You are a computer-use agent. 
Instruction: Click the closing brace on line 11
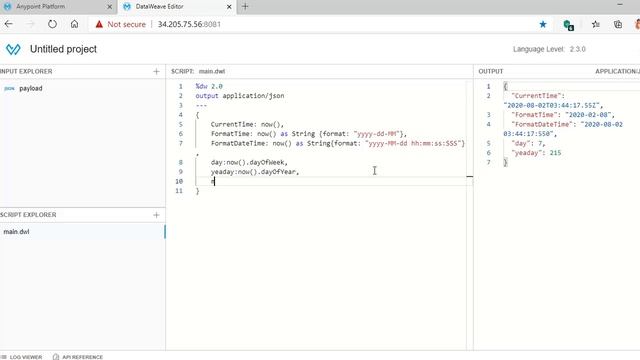tap(198, 191)
